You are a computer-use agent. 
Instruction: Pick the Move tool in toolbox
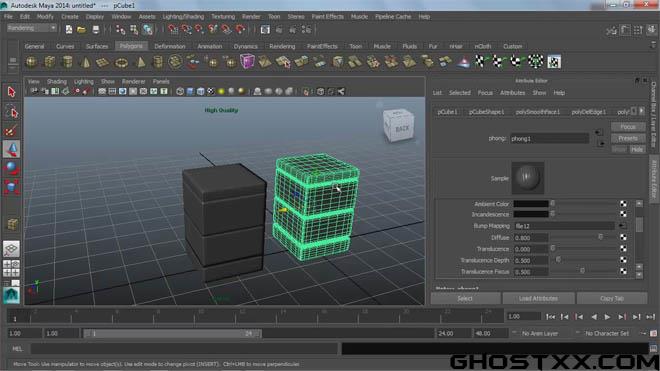[11, 149]
